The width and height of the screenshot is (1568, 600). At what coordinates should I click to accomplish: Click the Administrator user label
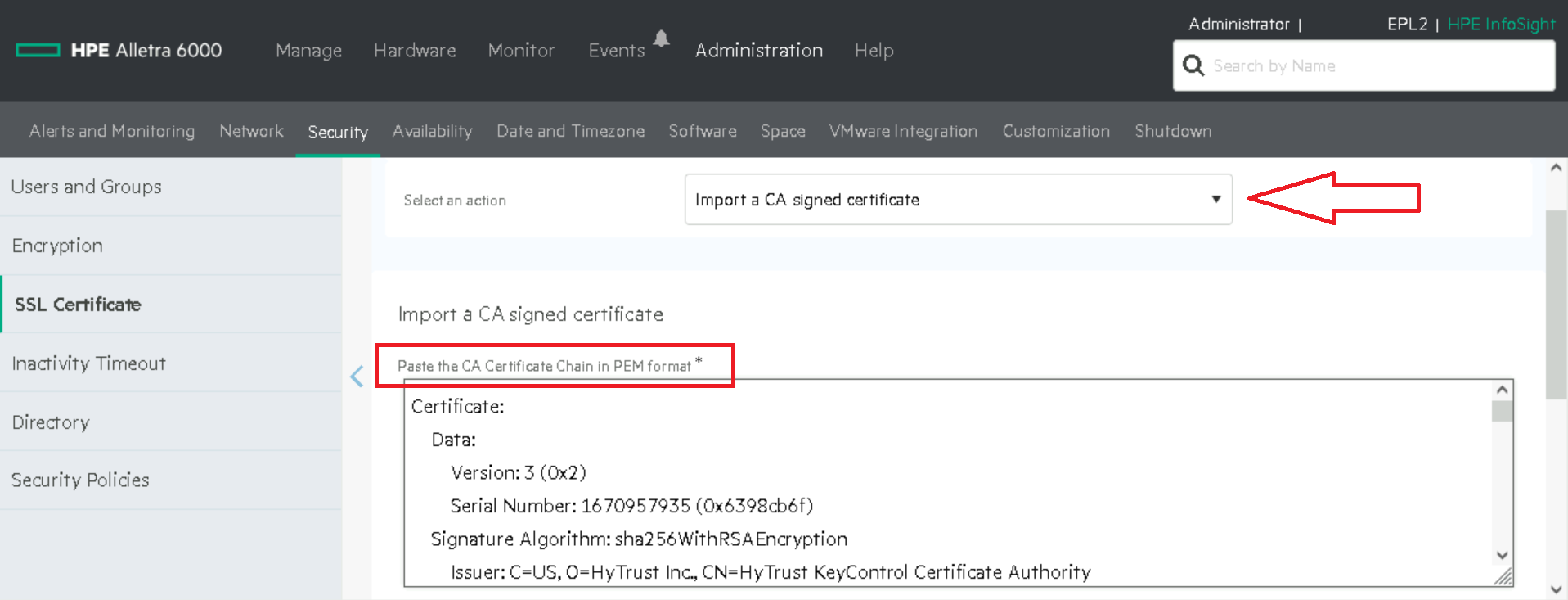click(x=1238, y=25)
